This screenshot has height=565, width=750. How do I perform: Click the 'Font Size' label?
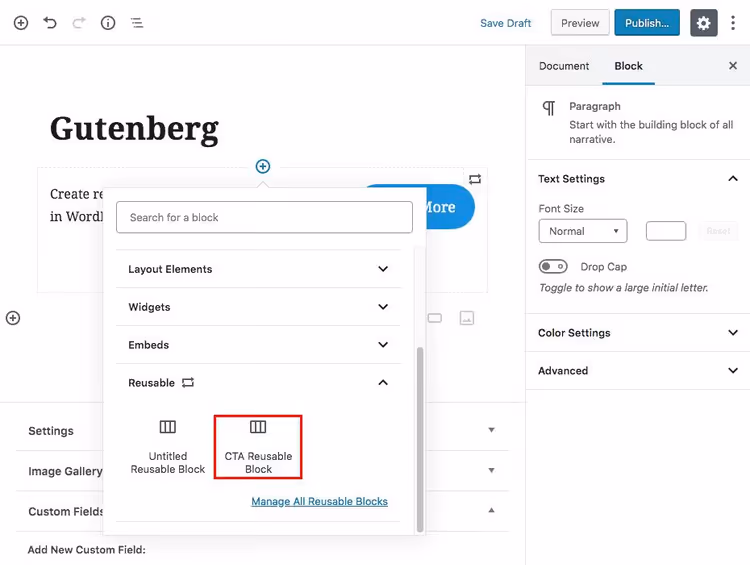tap(561, 209)
